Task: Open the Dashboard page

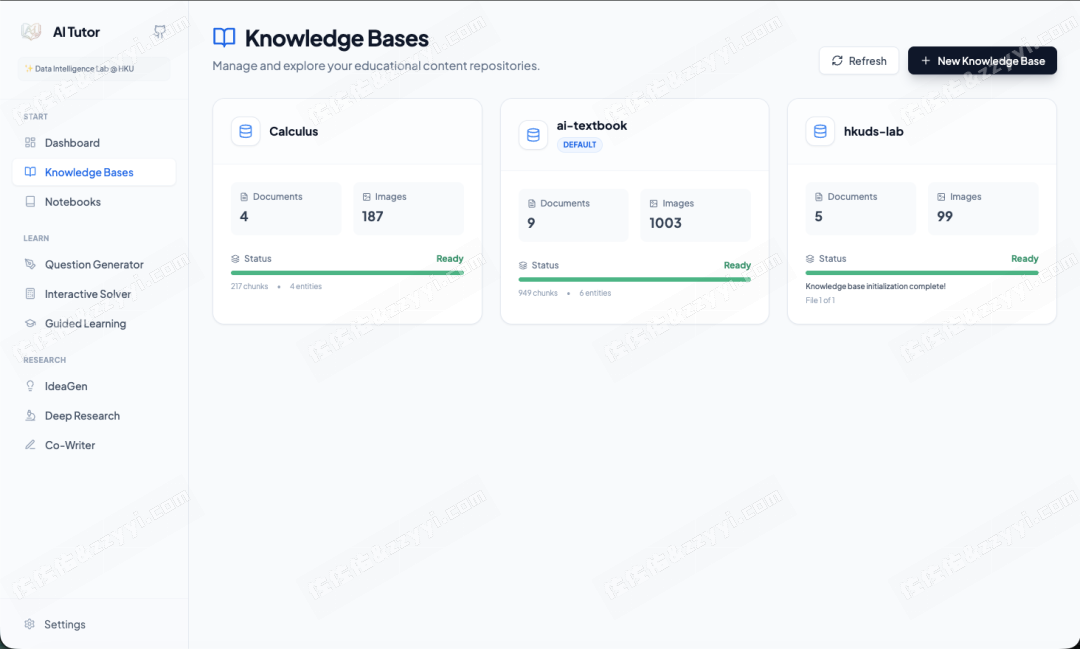Action: click(x=94, y=143)
